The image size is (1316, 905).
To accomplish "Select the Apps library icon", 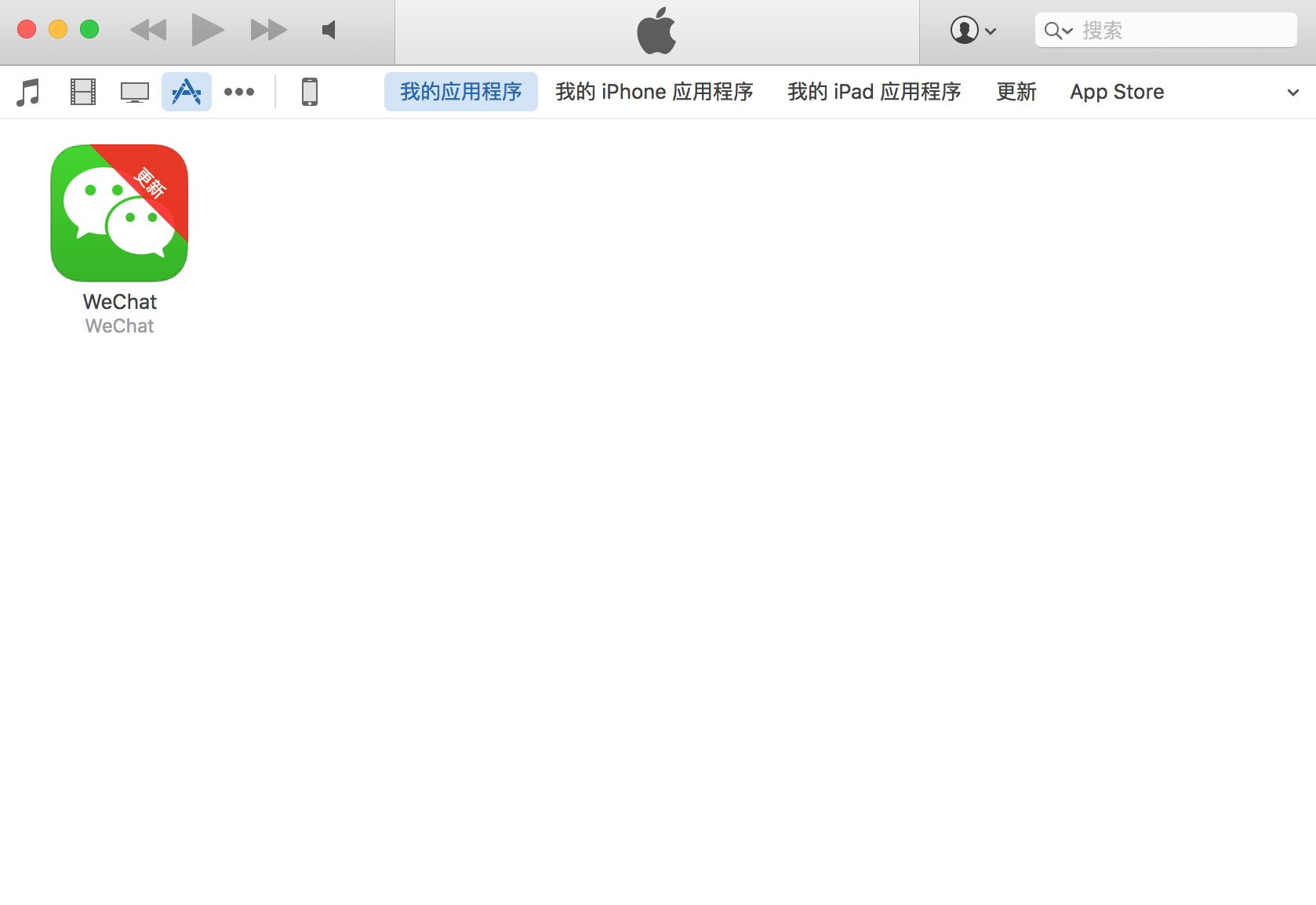I will pos(187,92).
